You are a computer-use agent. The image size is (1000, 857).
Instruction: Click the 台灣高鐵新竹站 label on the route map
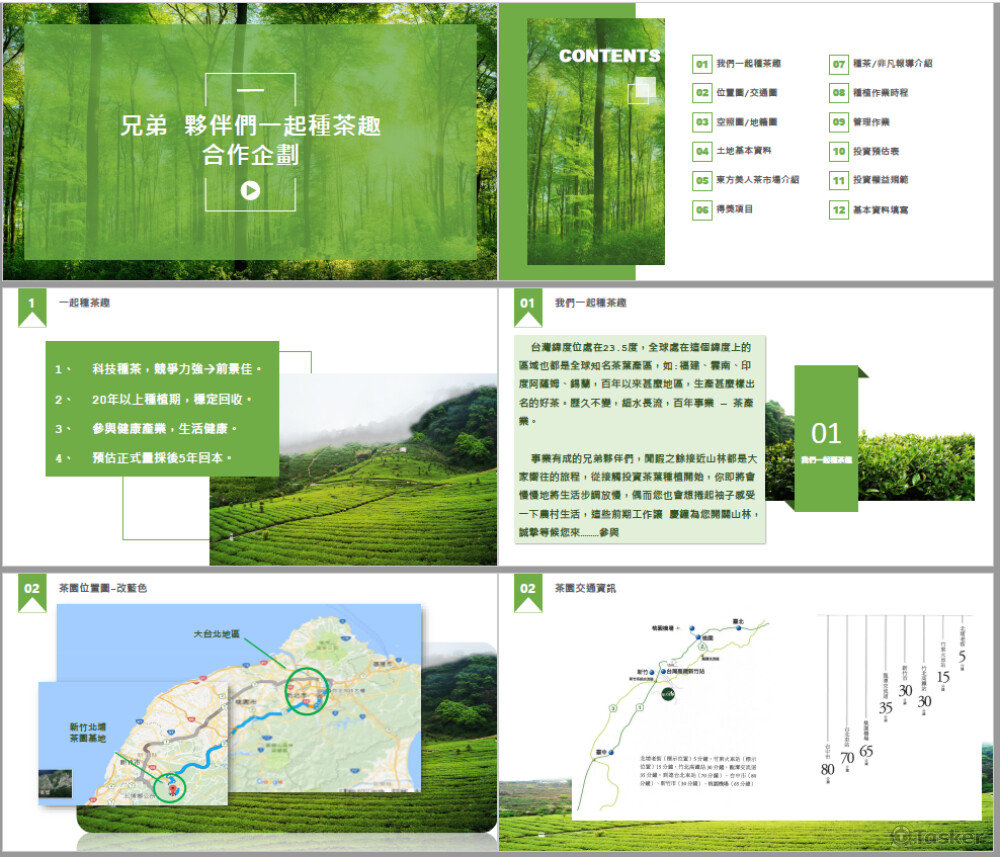(686, 671)
